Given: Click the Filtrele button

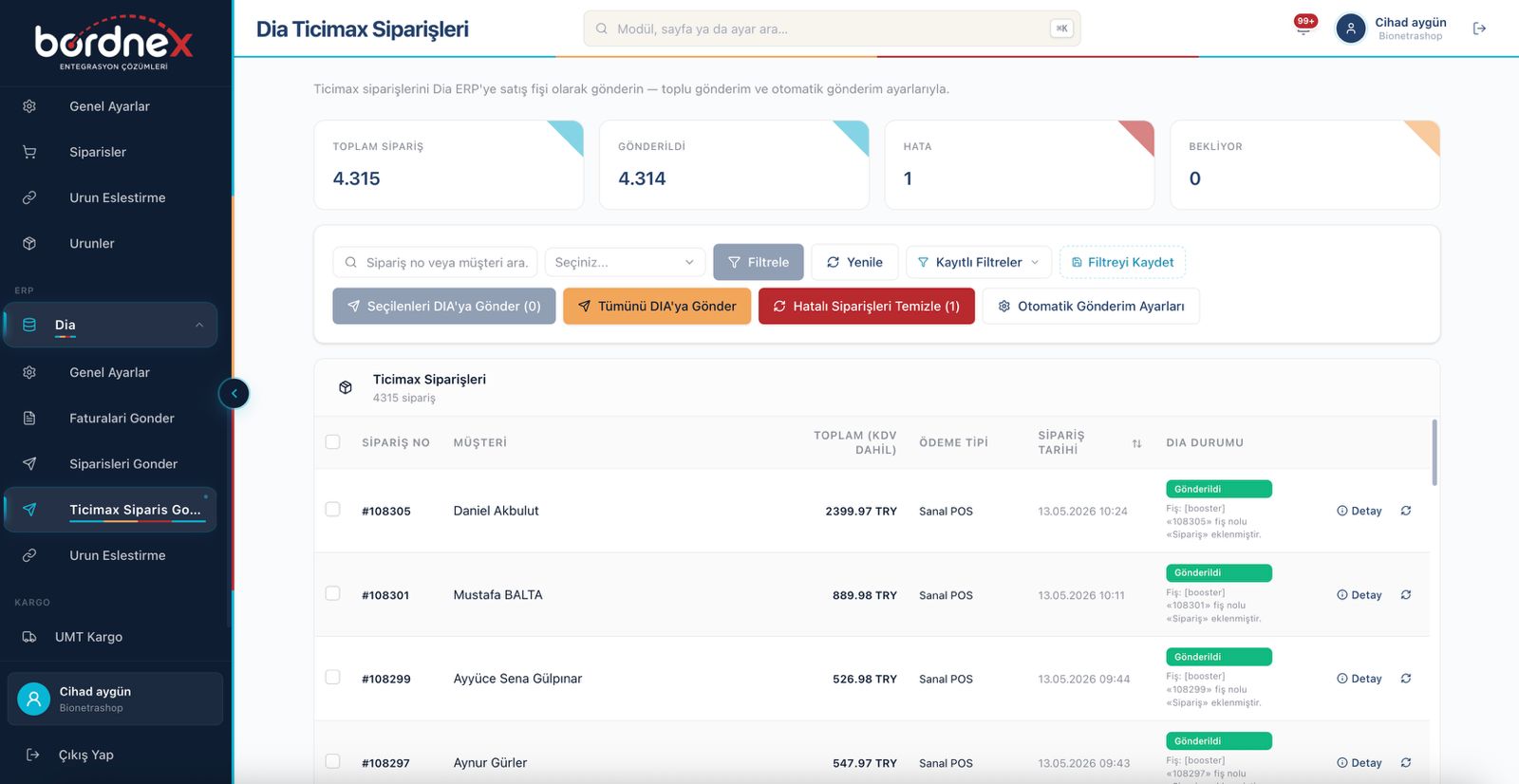Looking at the screenshot, I should coord(759,262).
